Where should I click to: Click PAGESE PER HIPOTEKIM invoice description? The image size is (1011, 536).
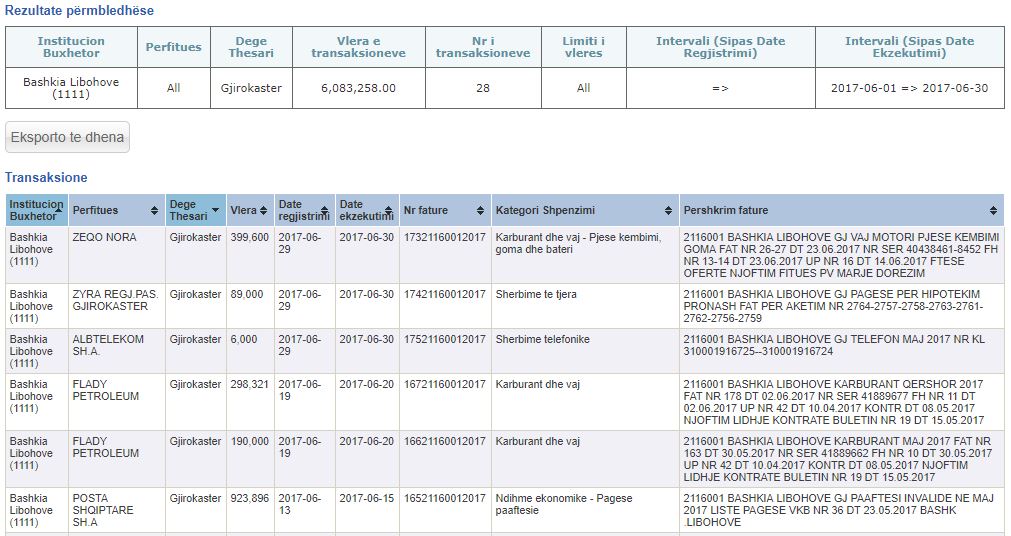tap(841, 306)
